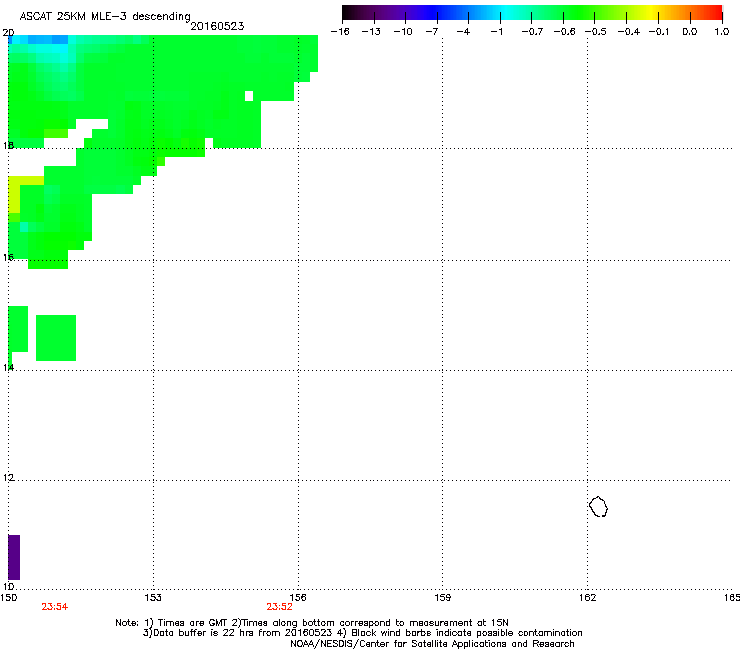Click the red time stamp 23:52
Screen dimensions: 740x650
(279, 607)
